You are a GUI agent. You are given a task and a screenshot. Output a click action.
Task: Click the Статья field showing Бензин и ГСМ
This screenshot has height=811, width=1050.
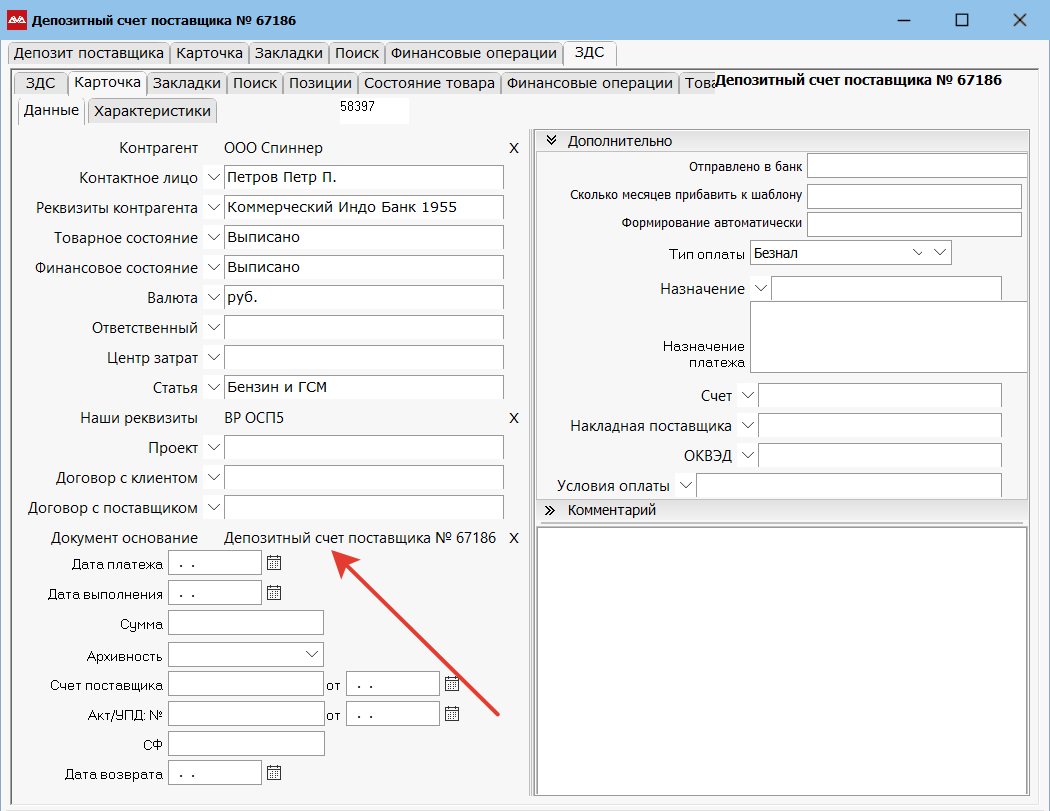pos(364,387)
